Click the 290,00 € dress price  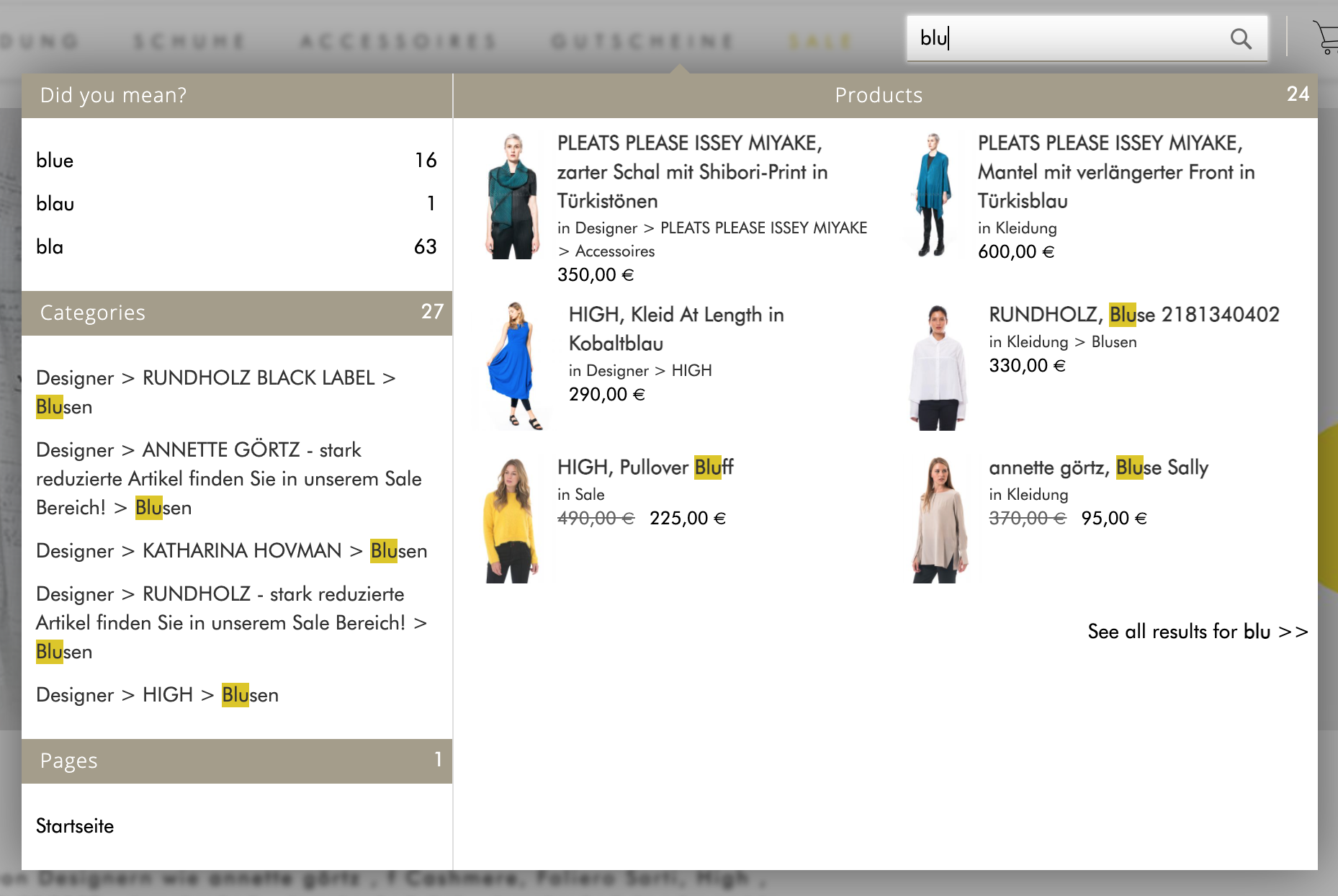[x=607, y=394]
